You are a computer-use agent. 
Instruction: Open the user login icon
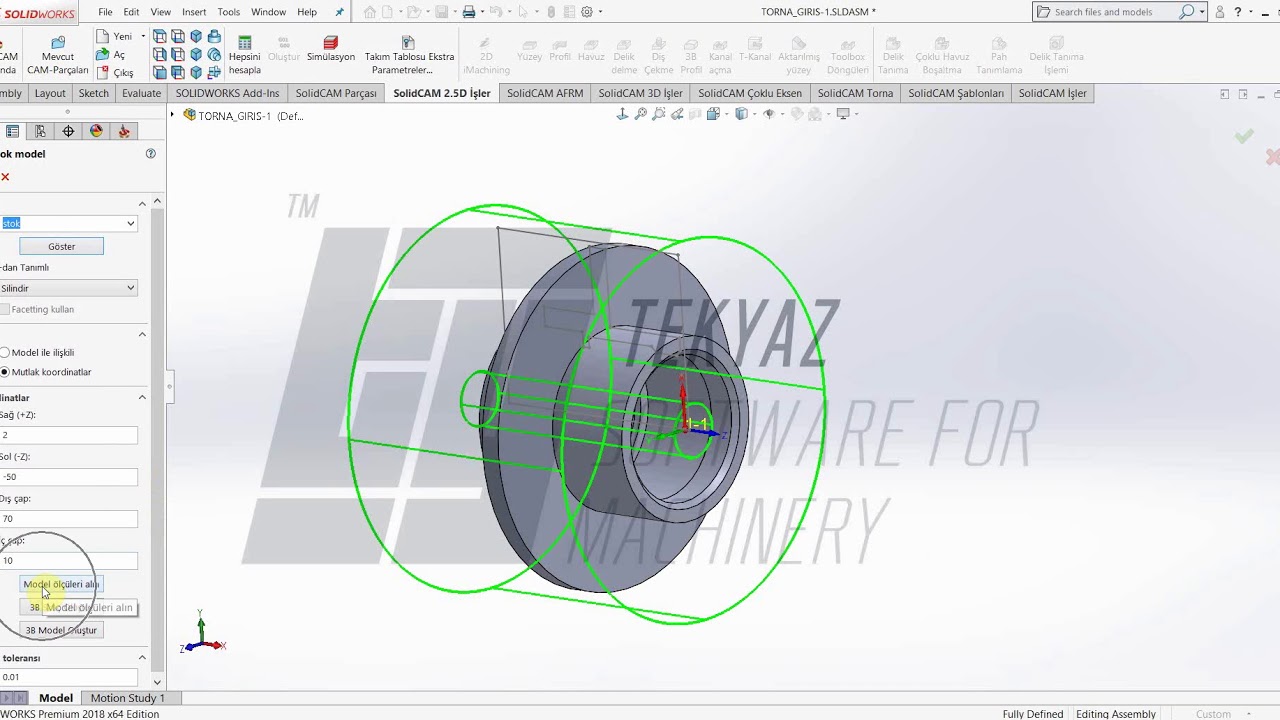(1219, 12)
